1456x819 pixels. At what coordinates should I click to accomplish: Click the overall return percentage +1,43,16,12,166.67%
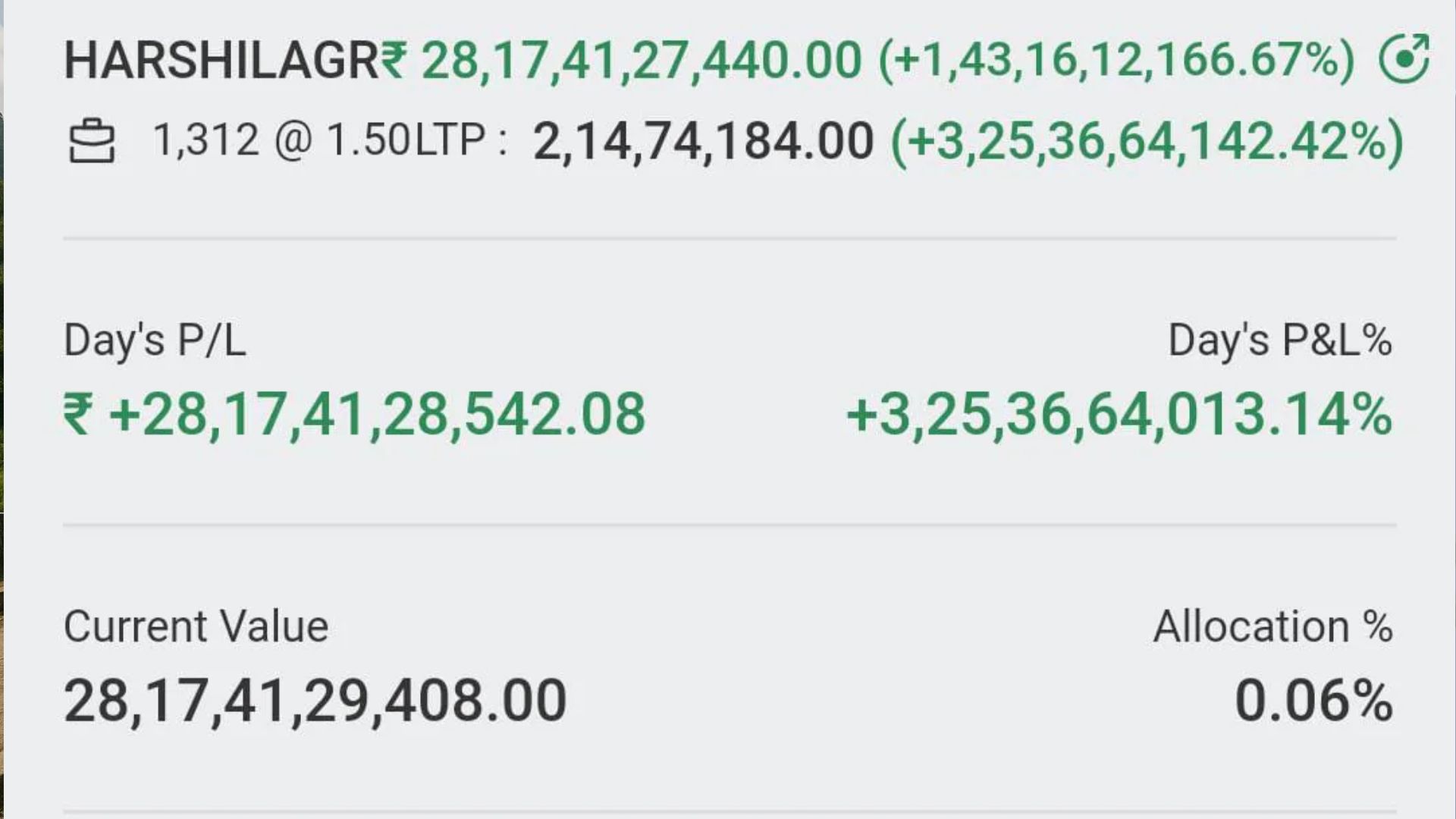(x=1116, y=60)
